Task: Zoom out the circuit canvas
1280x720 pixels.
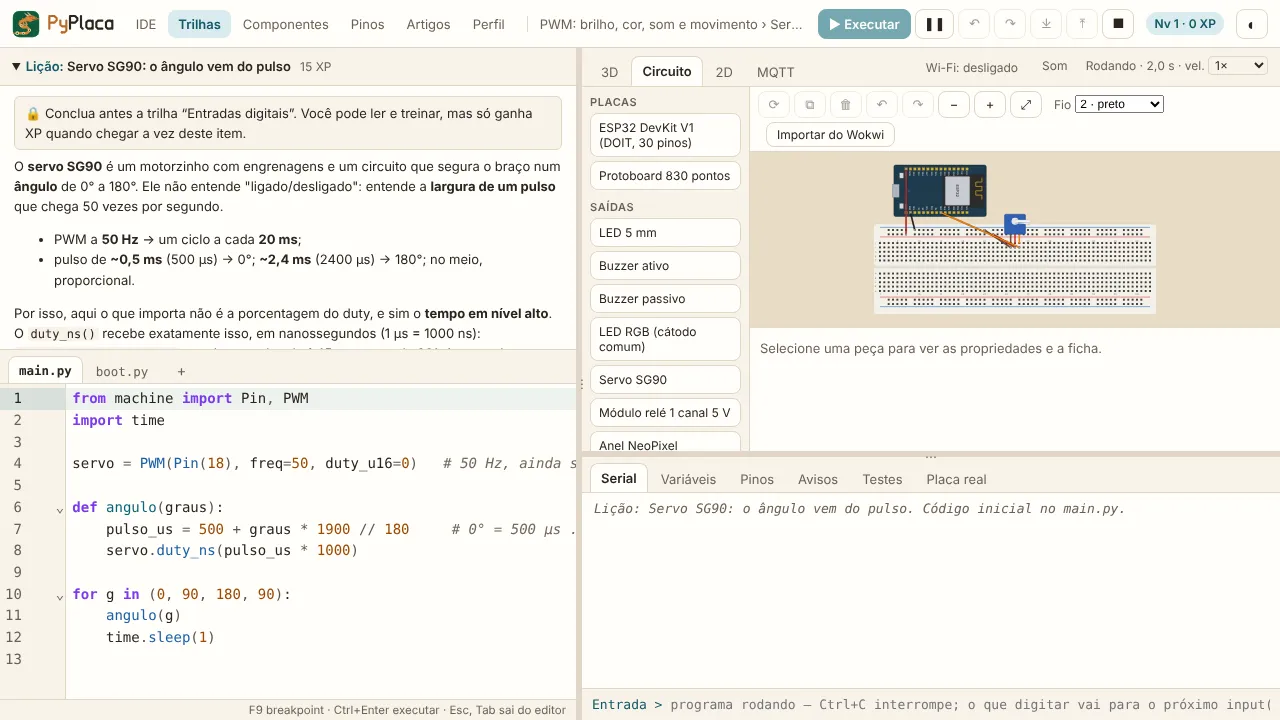Action: click(954, 104)
